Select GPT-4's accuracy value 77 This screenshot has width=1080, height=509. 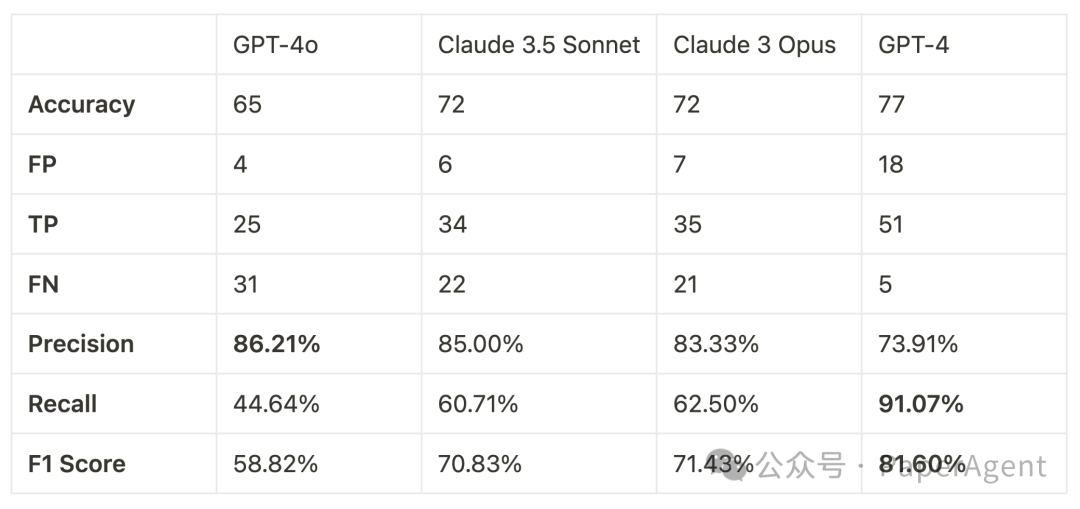[x=891, y=105]
